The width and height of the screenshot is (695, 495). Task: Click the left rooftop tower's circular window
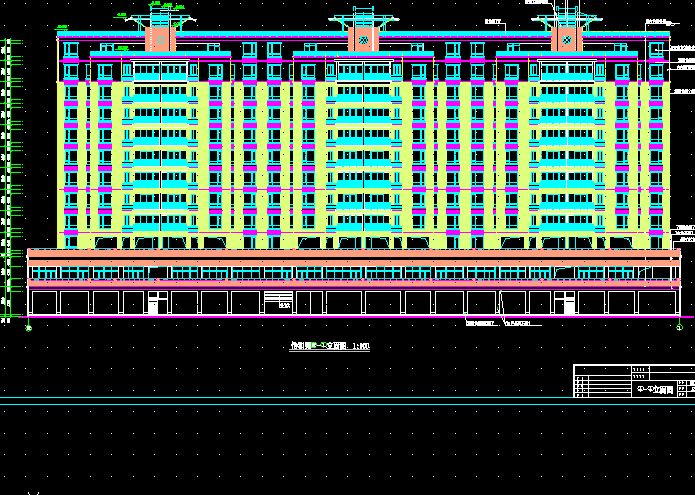click(x=161, y=40)
